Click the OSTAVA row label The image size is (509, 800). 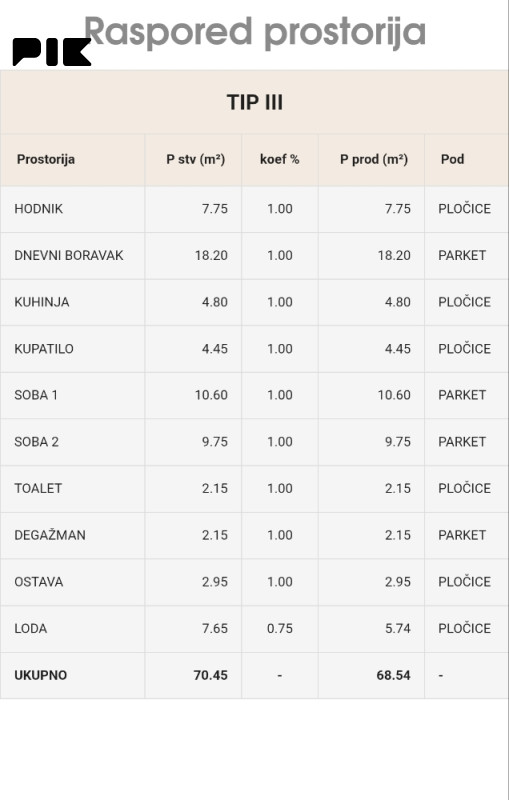39,582
